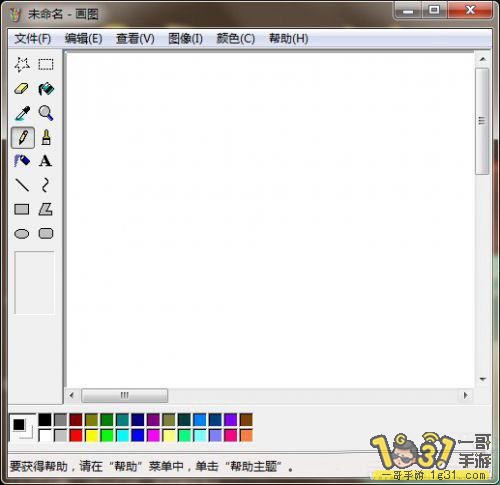Pick the yellow color swatch
Image resolution: width=500 pixels, height=485 pixels.
92,435
